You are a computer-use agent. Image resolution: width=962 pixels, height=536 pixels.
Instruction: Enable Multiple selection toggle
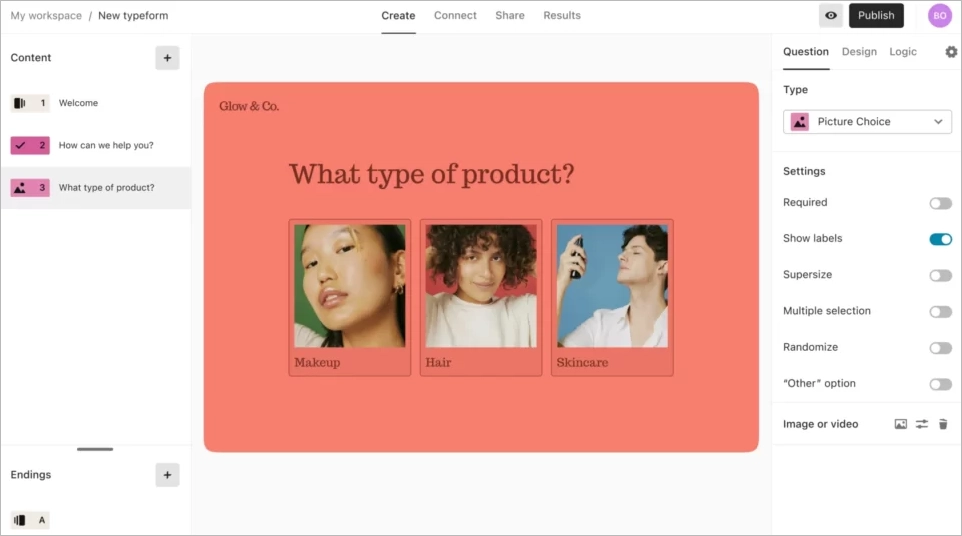click(x=940, y=312)
